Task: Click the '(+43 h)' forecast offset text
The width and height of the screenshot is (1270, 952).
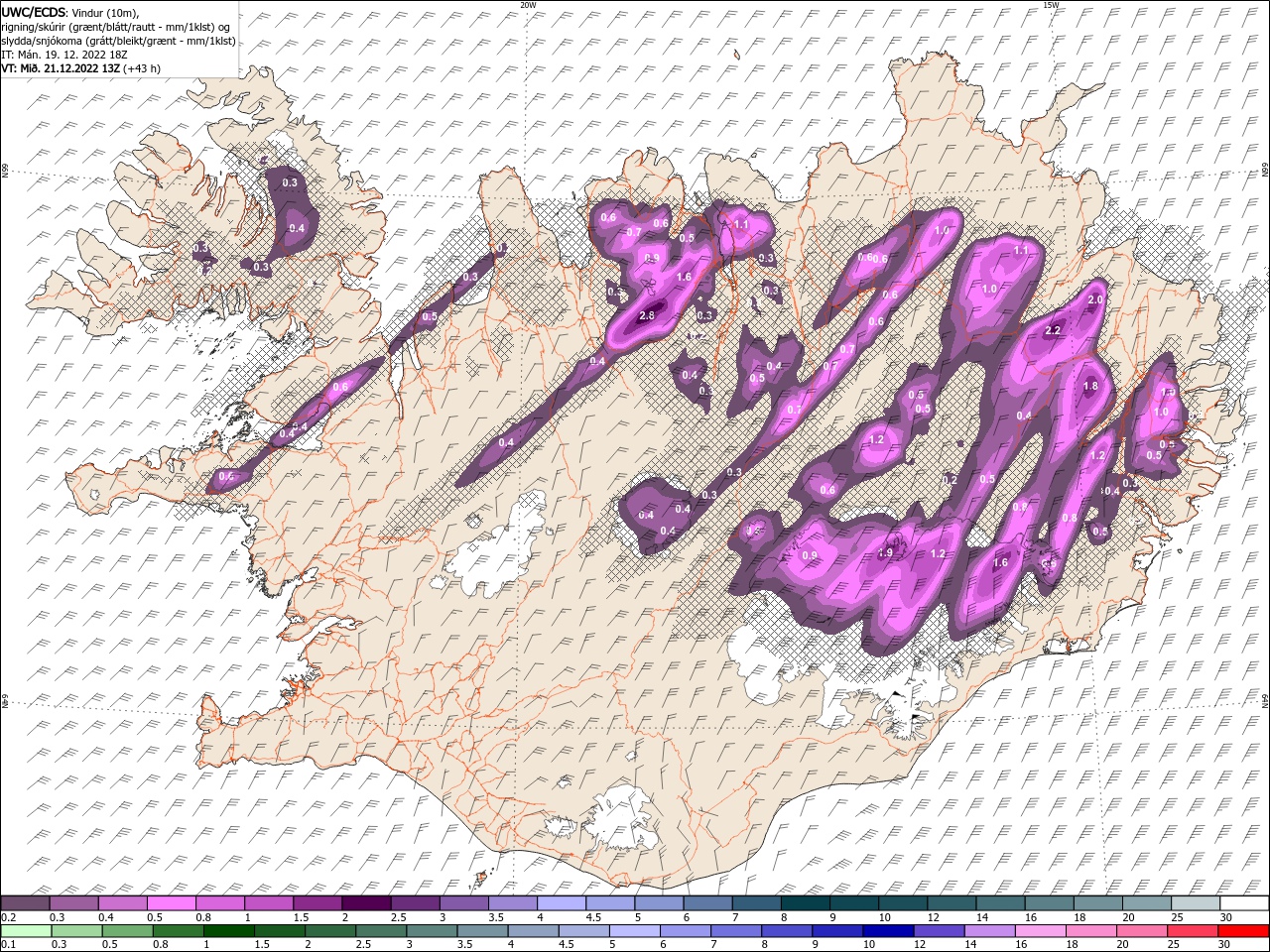Action: pos(142,68)
